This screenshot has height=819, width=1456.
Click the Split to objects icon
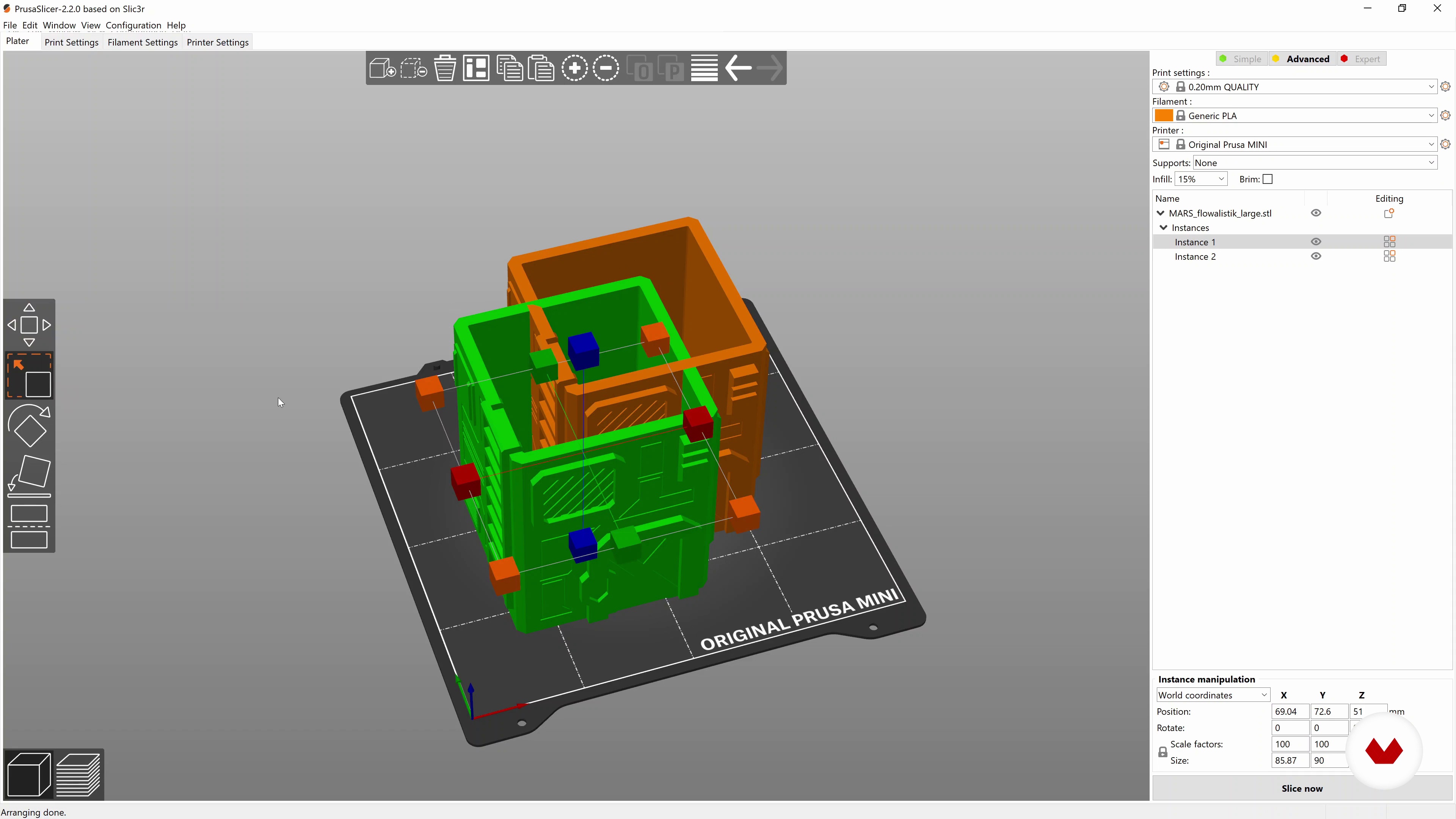(x=640, y=68)
